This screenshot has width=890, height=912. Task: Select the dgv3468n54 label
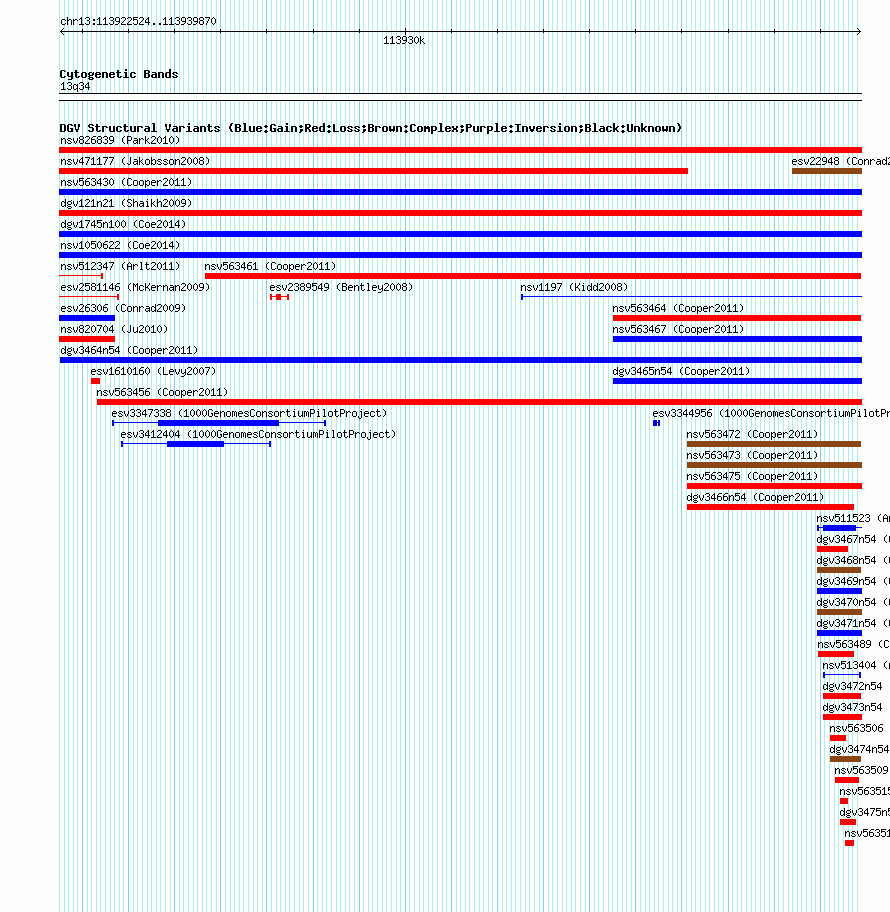pos(853,559)
